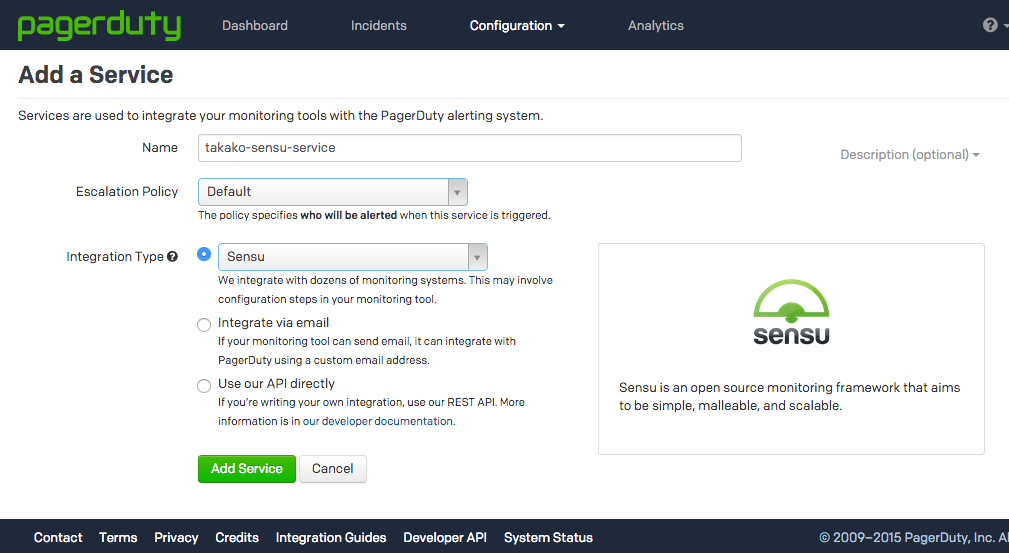Click the Add Service button

246,469
